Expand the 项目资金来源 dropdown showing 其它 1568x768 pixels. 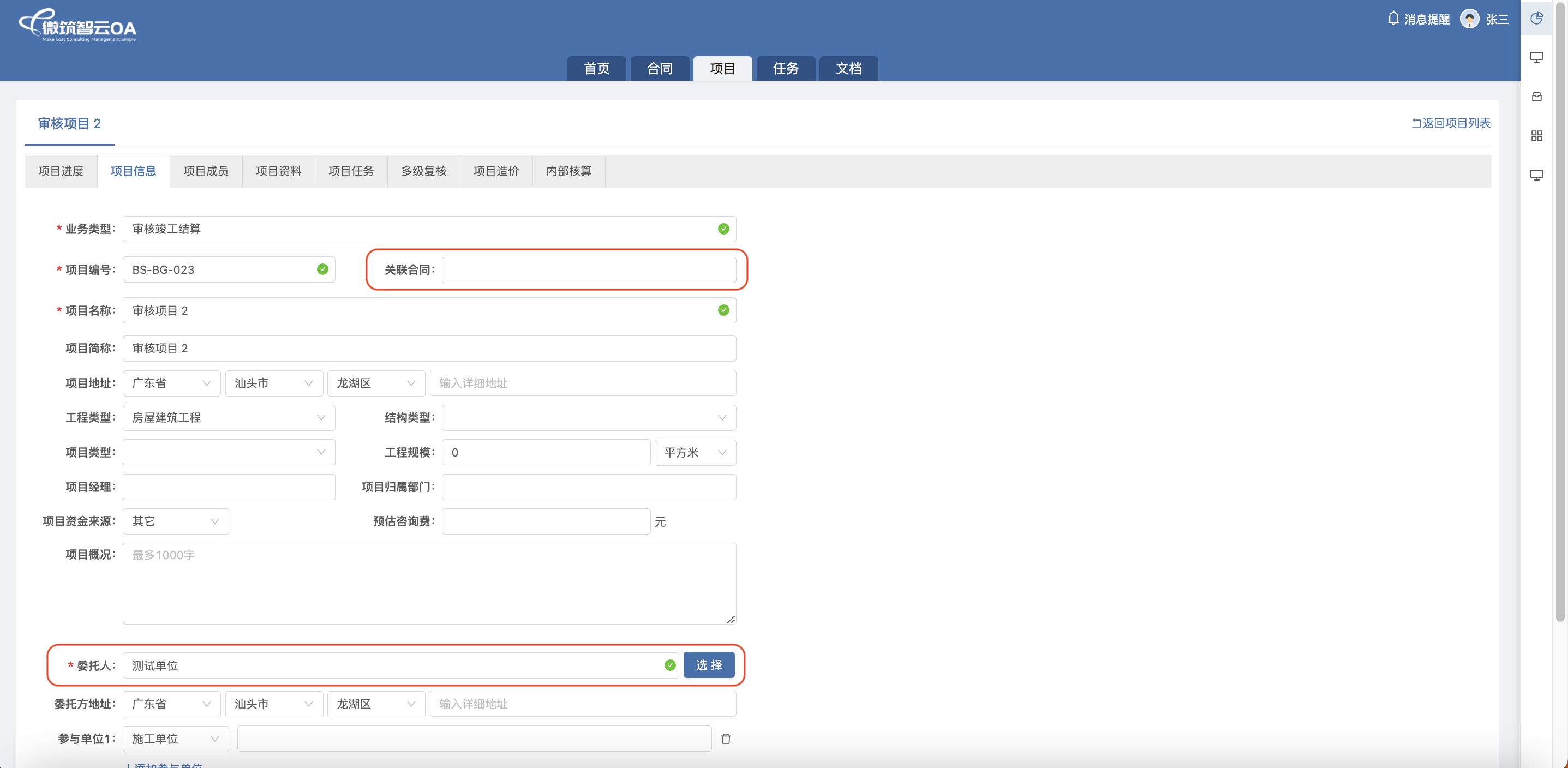click(x=175, y=521)
